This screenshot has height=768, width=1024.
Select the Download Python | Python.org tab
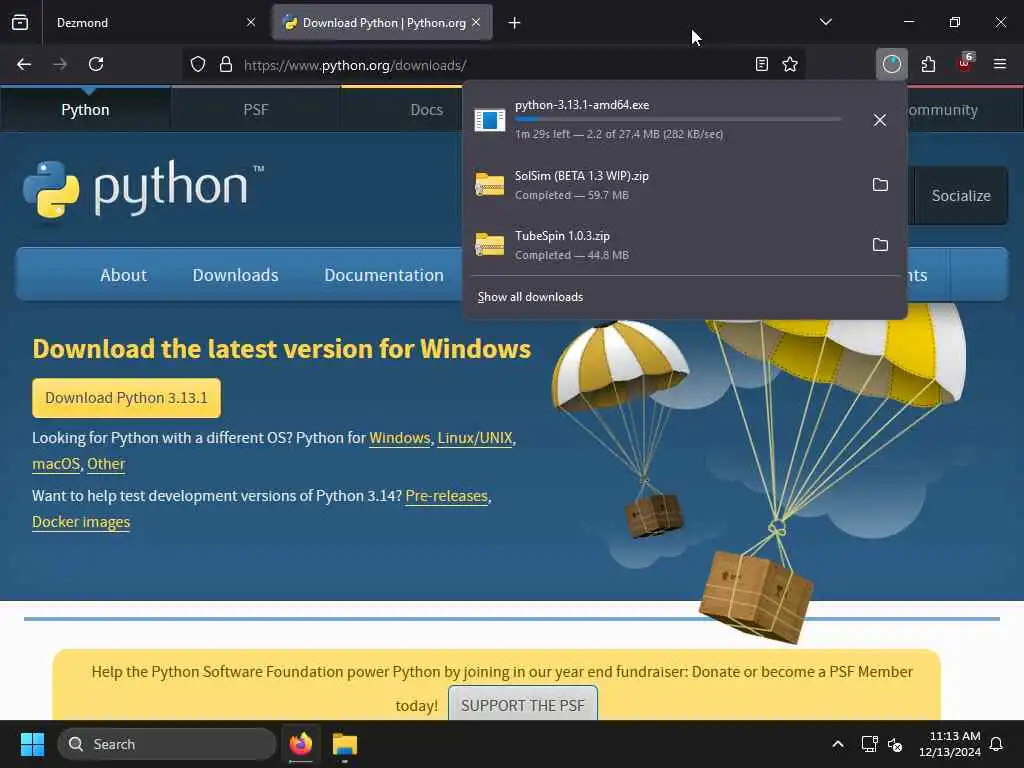click(383, 23)
